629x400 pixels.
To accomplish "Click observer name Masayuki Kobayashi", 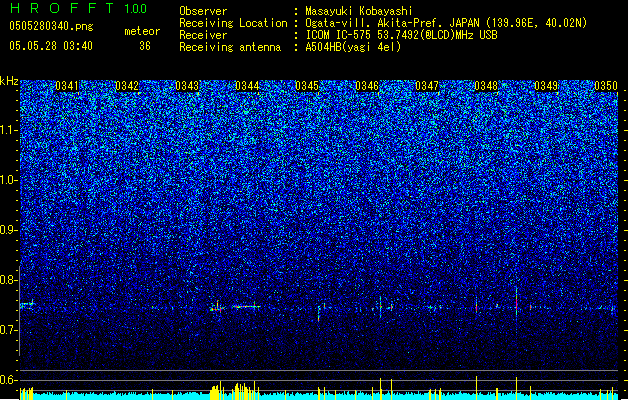I will point(359,11).
